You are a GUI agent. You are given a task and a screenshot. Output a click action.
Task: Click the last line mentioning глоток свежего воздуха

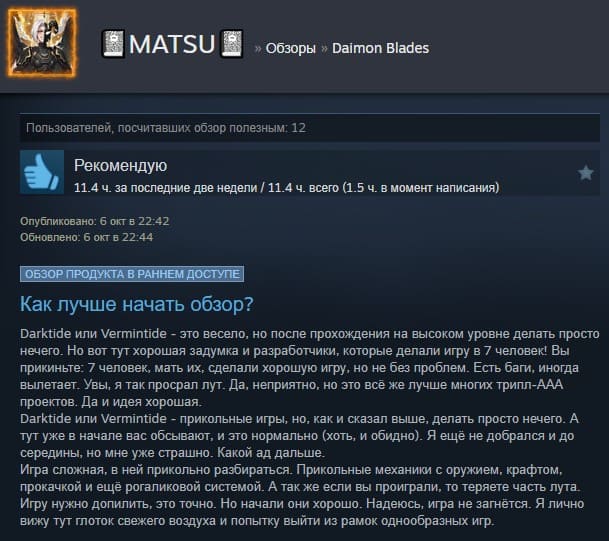pos(257,521)
